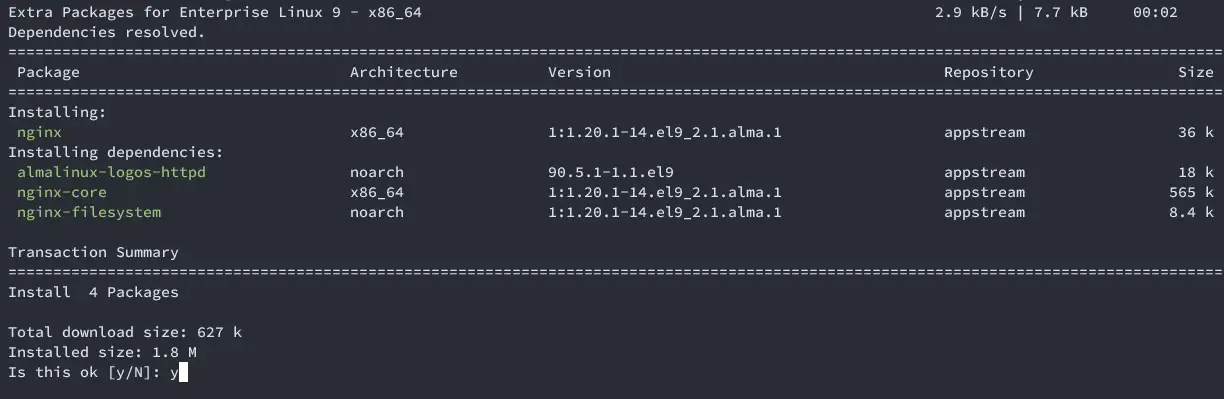Click the nginx-core dependency entry
The image size is (1224, 399).
[x=62, y=192]
